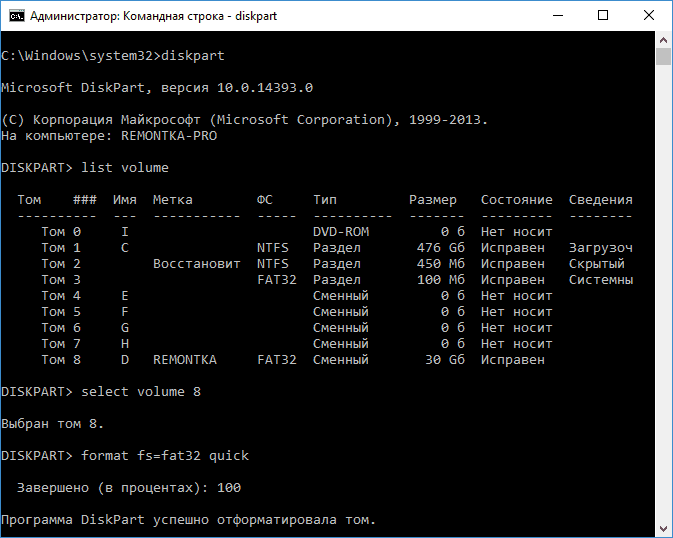Click the 'Том 1' row label
Viewport: 673px width, 538px height.
(x=61, y=248)
